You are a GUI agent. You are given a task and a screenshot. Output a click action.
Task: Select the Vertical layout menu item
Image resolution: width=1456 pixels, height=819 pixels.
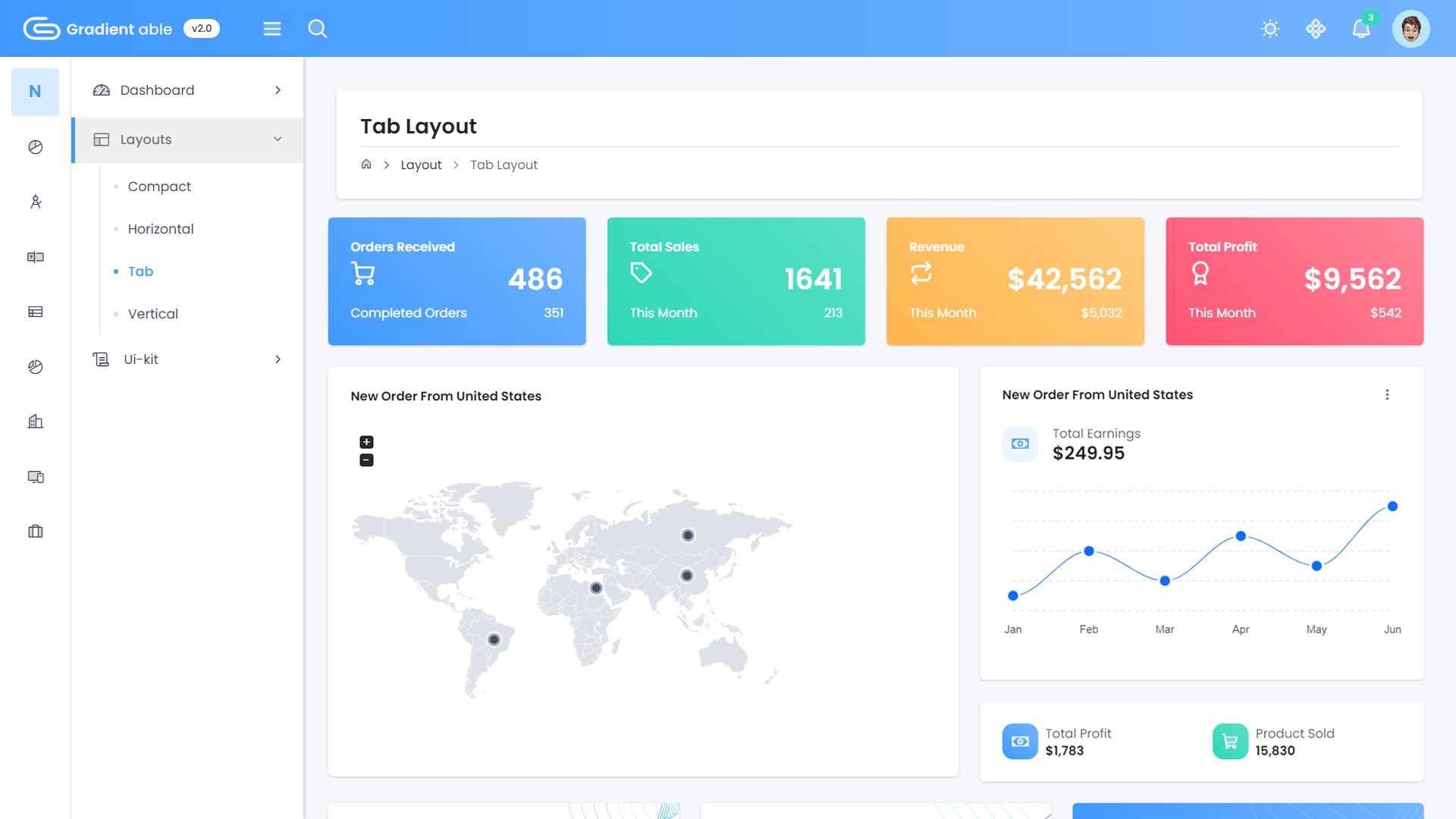153,314
